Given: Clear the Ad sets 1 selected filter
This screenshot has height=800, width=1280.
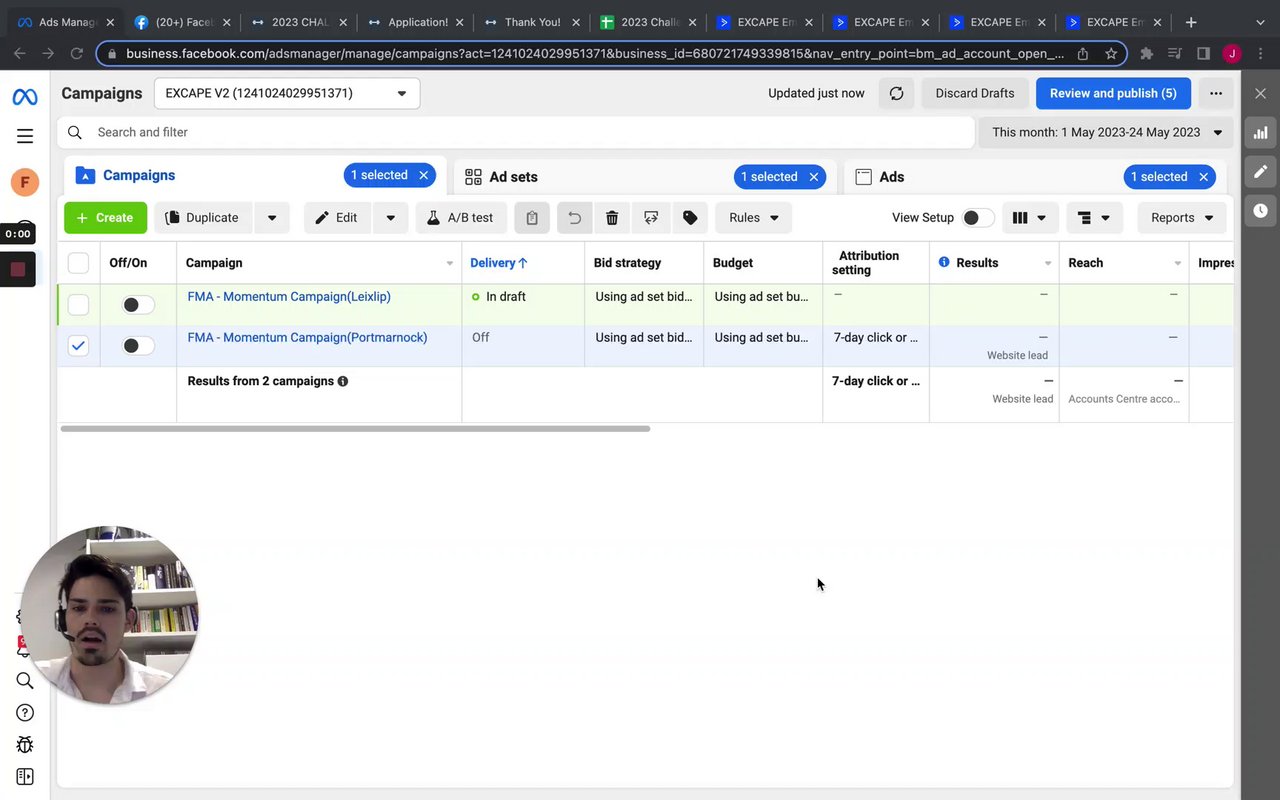Looking at the screenshot, I should (814, 177).
